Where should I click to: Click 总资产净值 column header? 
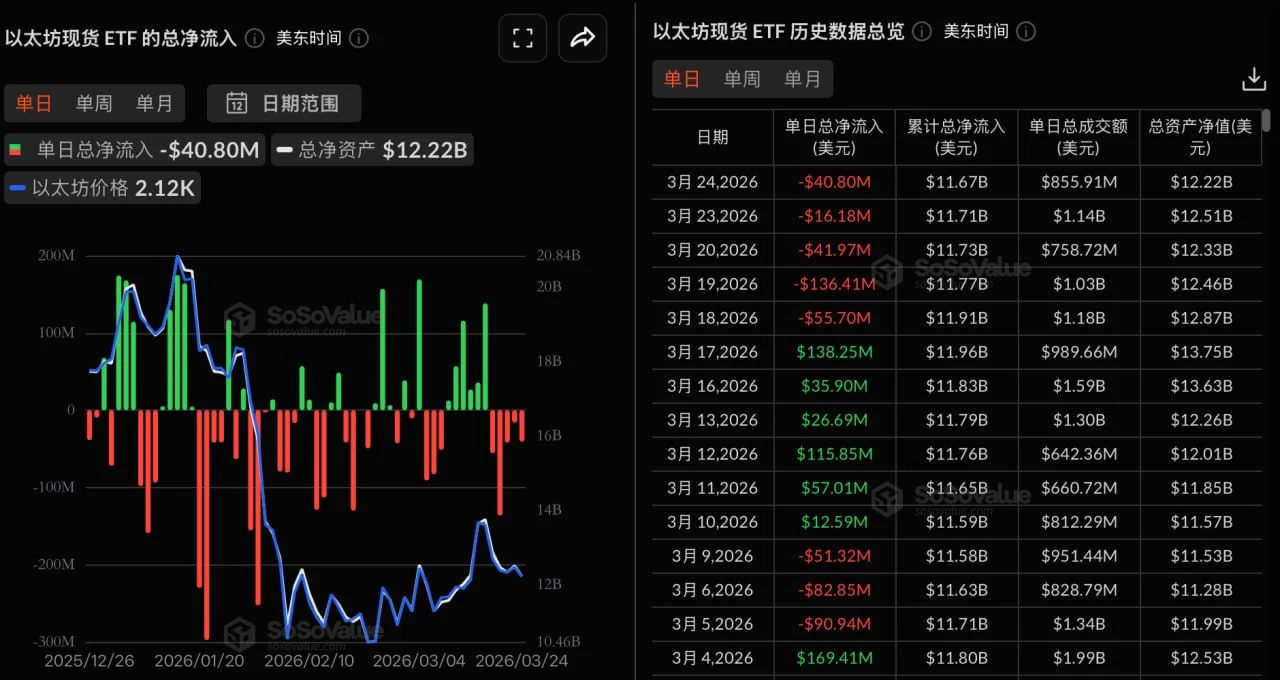pos(1200,137)
